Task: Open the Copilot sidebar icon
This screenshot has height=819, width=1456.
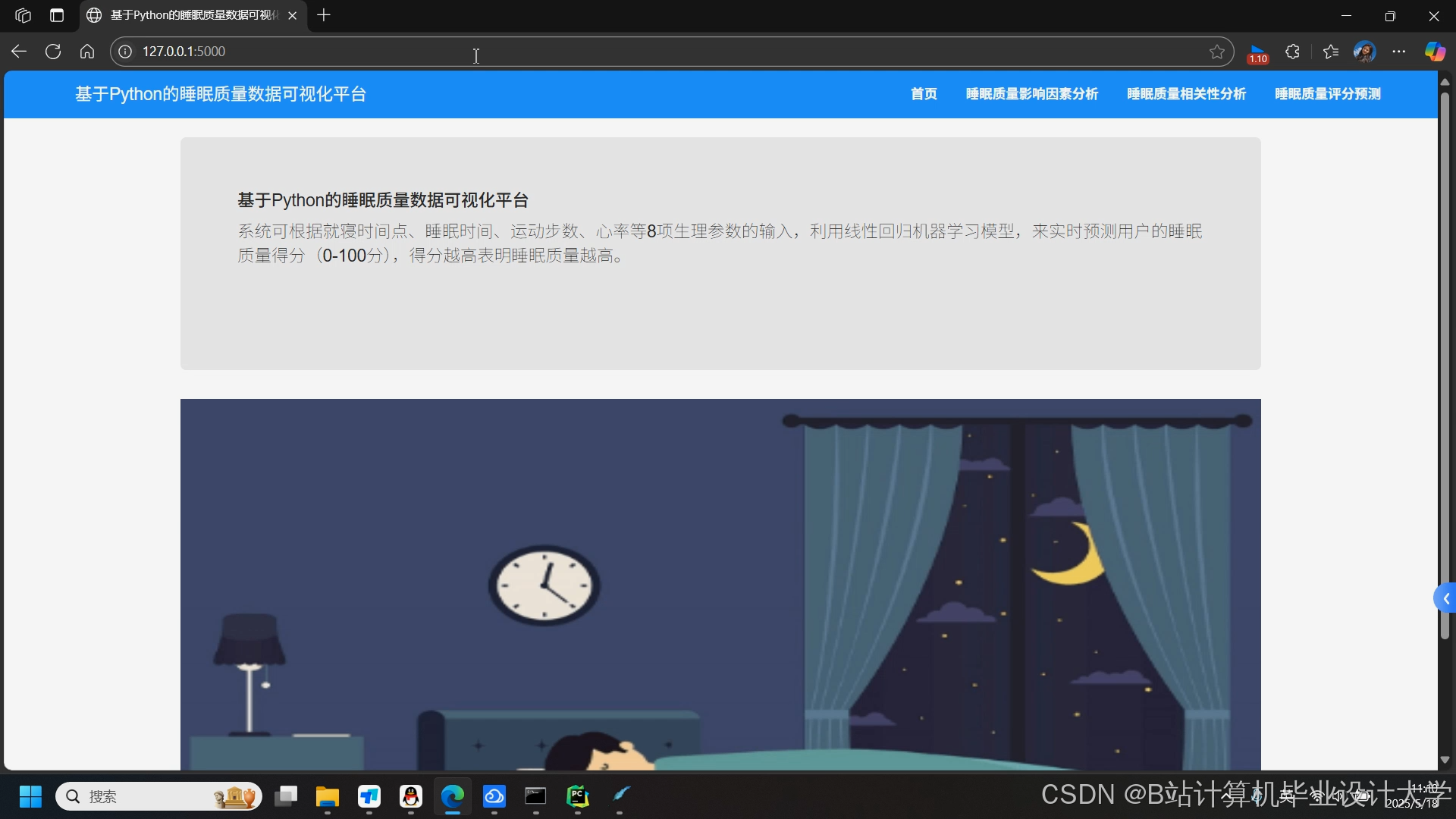Action: coord(1434,52)
